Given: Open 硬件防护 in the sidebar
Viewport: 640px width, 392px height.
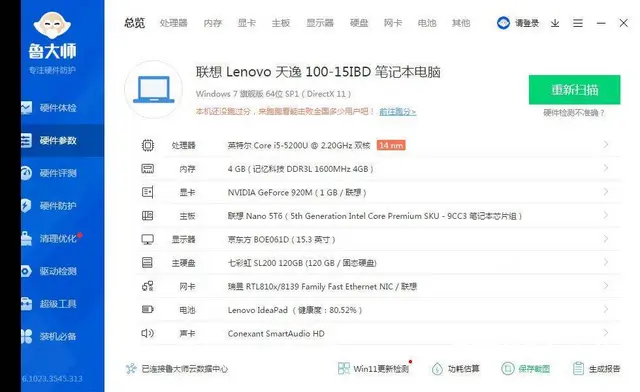Looking at the screenshot, I should coord(62,206).
